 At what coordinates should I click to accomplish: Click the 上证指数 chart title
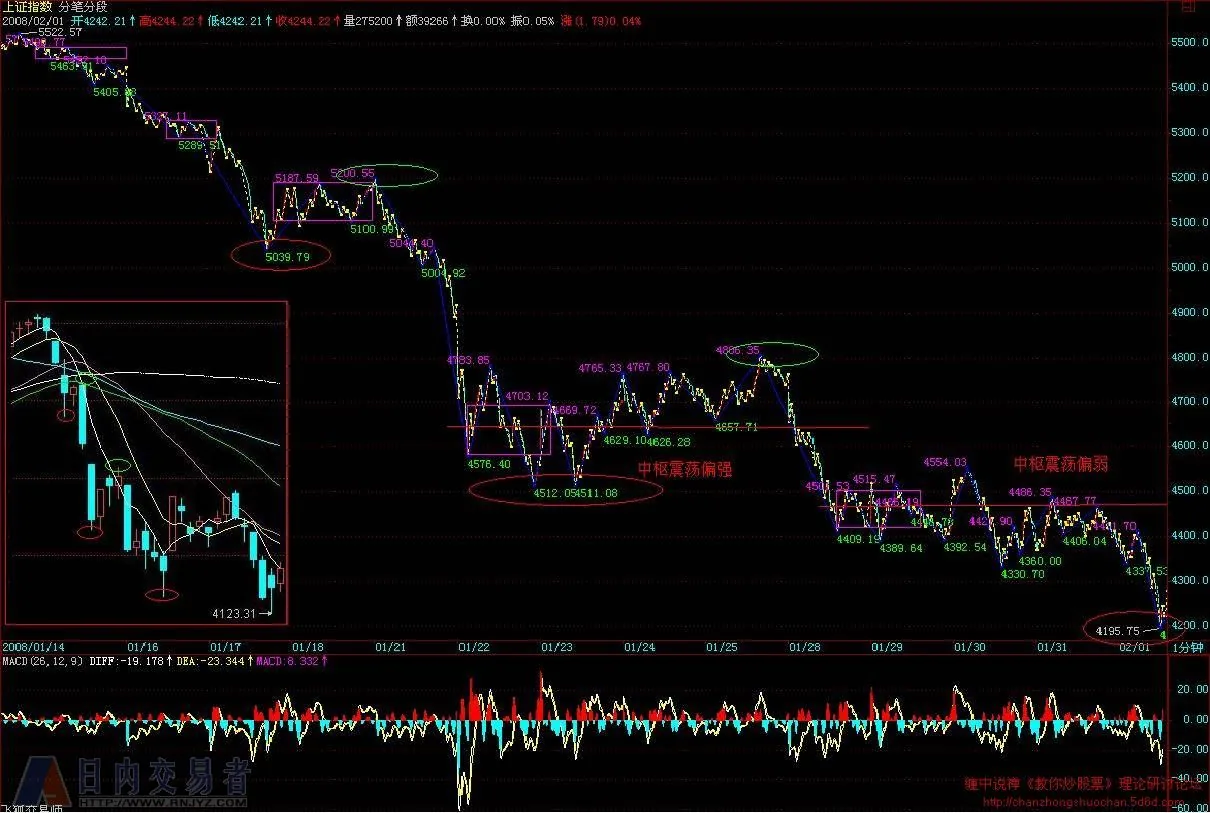pos(27,7)
